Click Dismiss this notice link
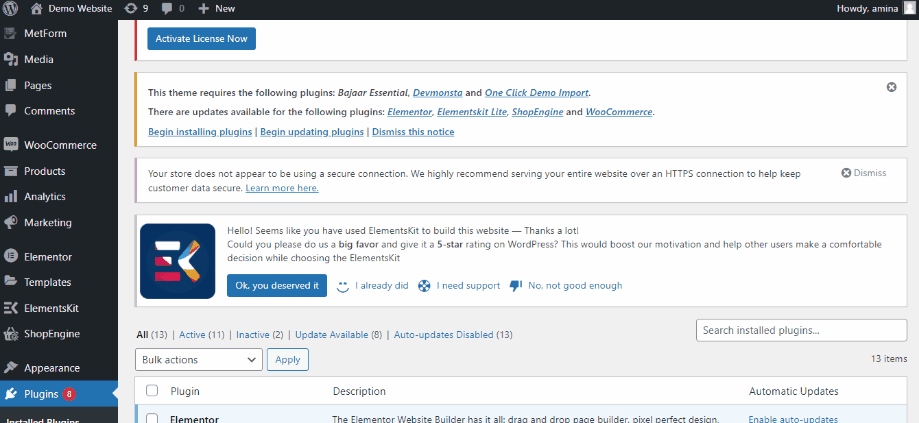 point(413,132)
